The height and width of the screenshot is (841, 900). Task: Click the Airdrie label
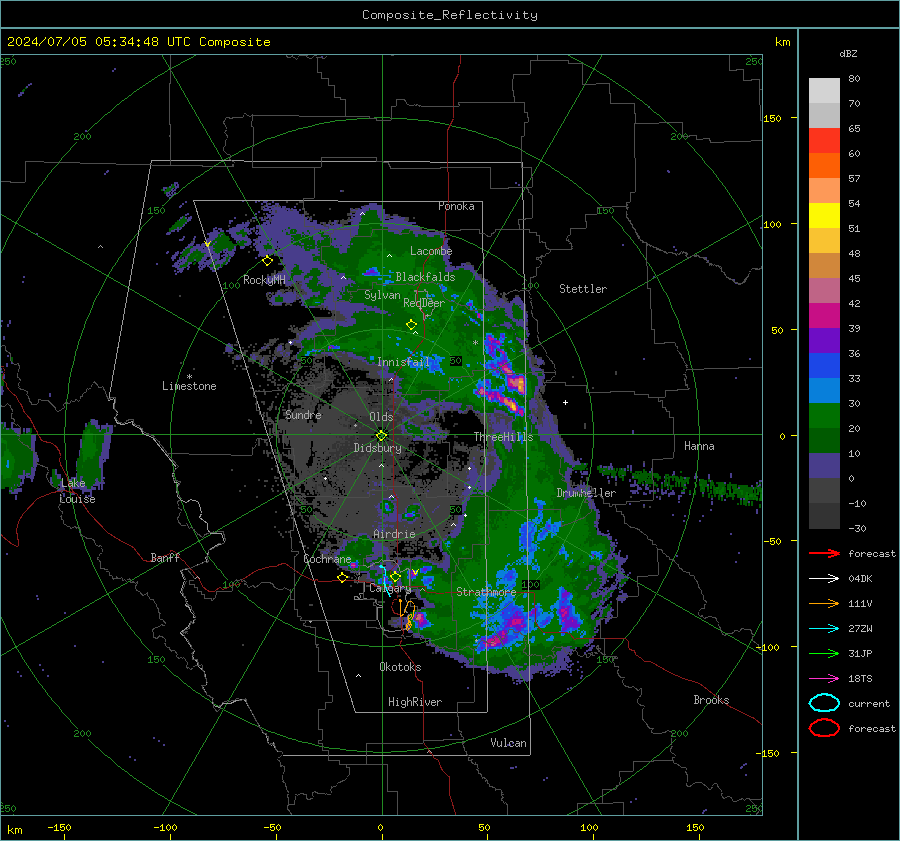[x=394, y=534]
